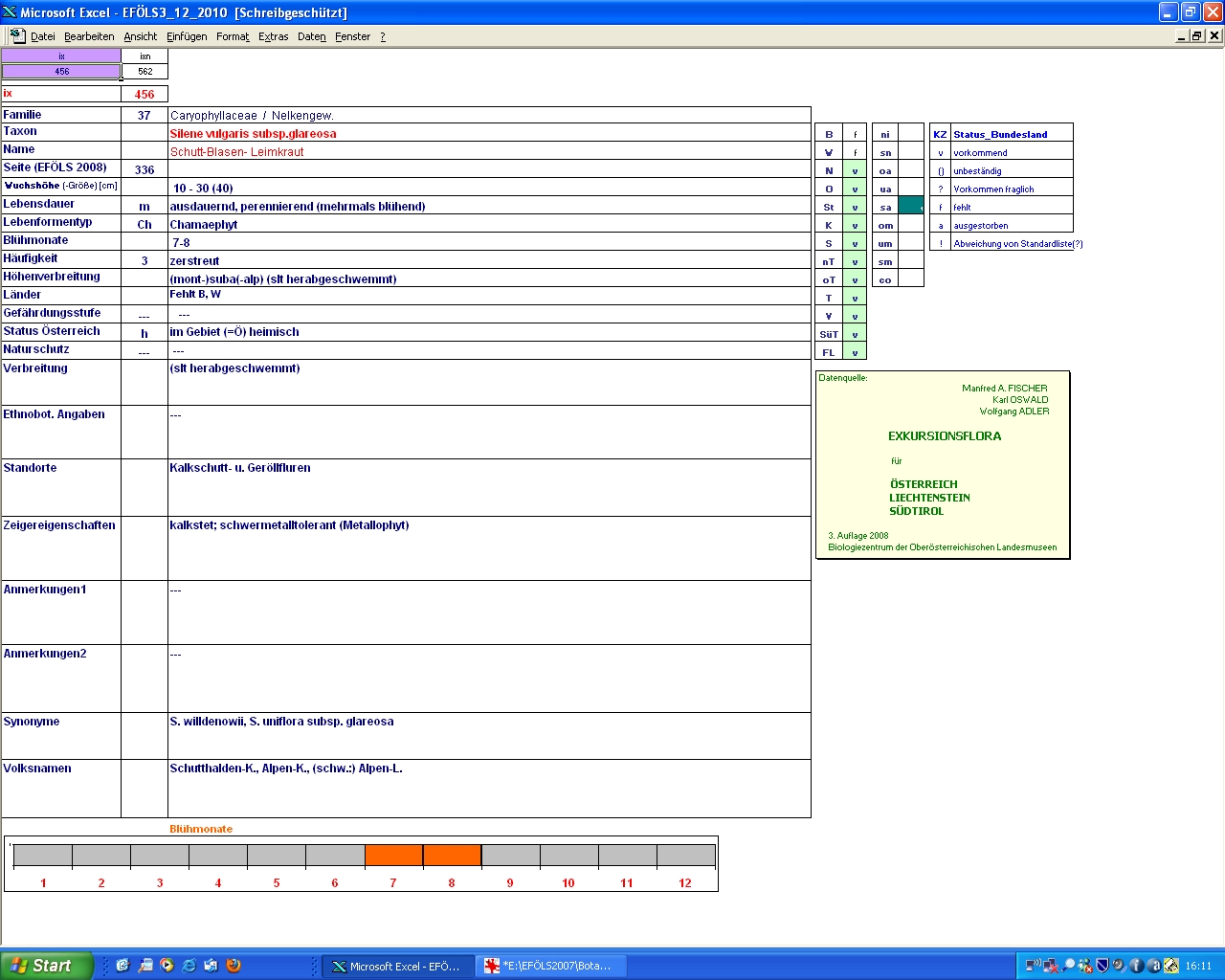This screenshot has height=980, width=1225.
Task: Open the ? help menu
Action: (383, 36)
